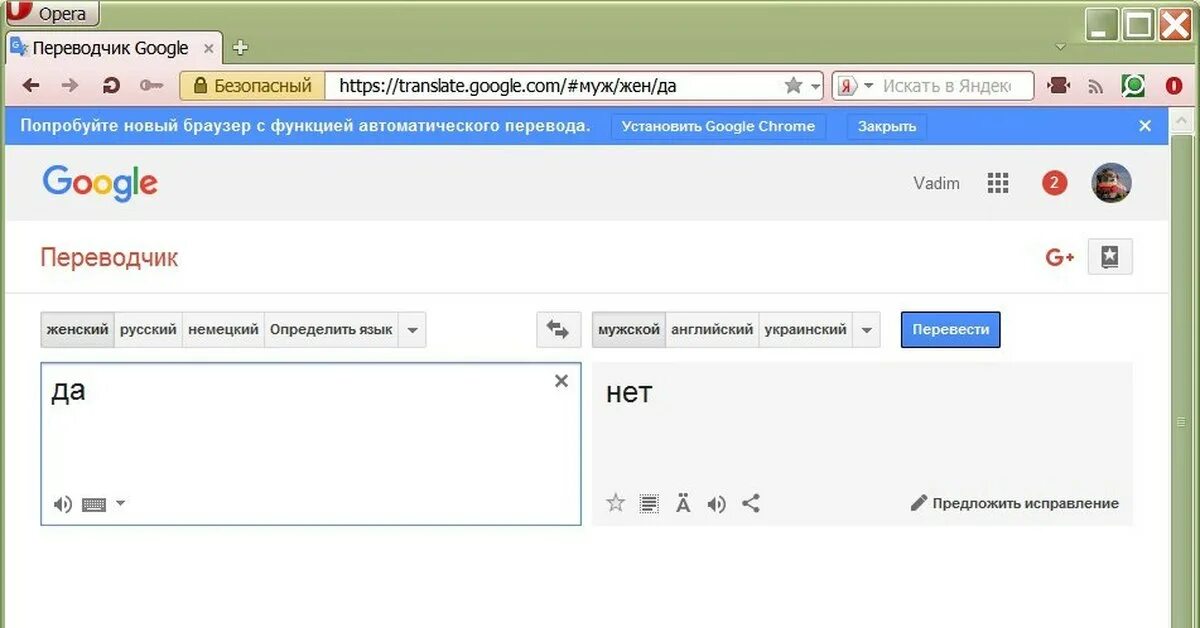Expand input tools dropdown next to keyboard
The image size is (1200, 628).
120,503
